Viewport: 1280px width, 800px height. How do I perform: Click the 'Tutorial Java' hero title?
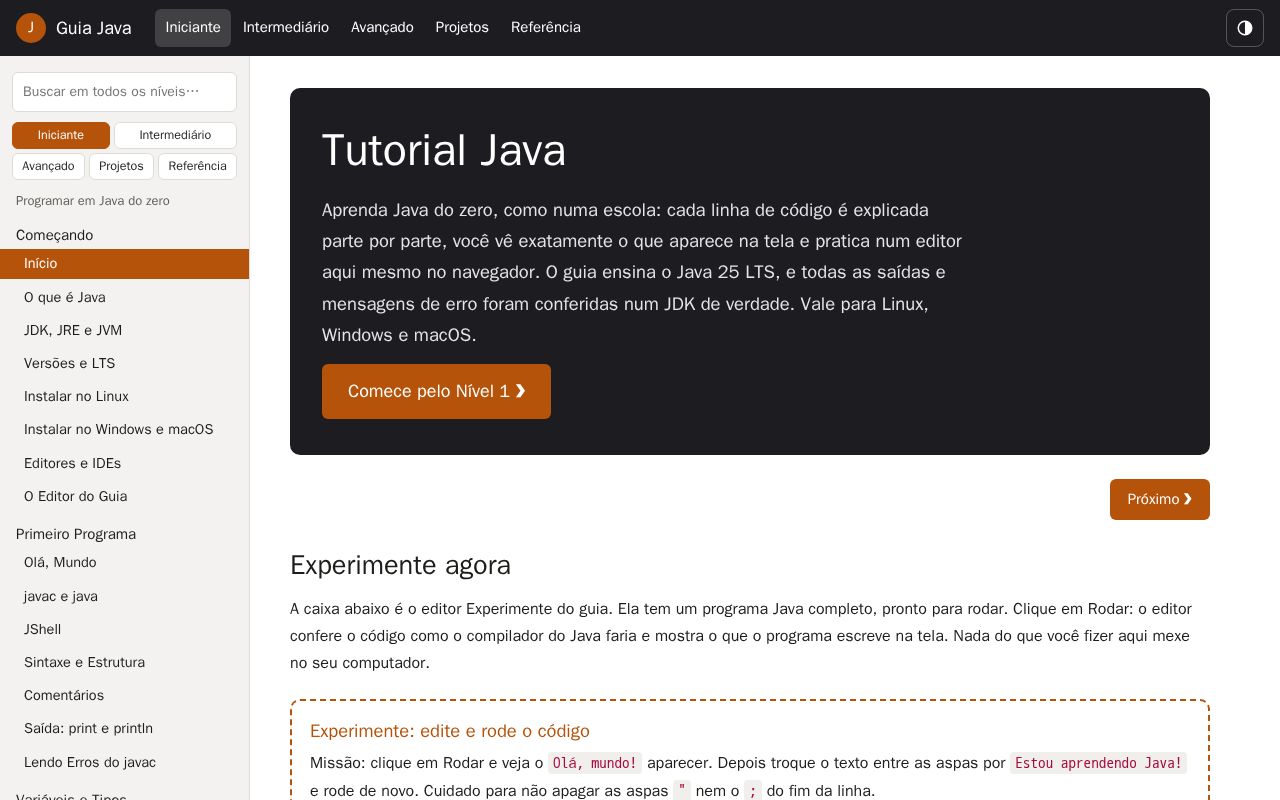click(x=444, y=151)
